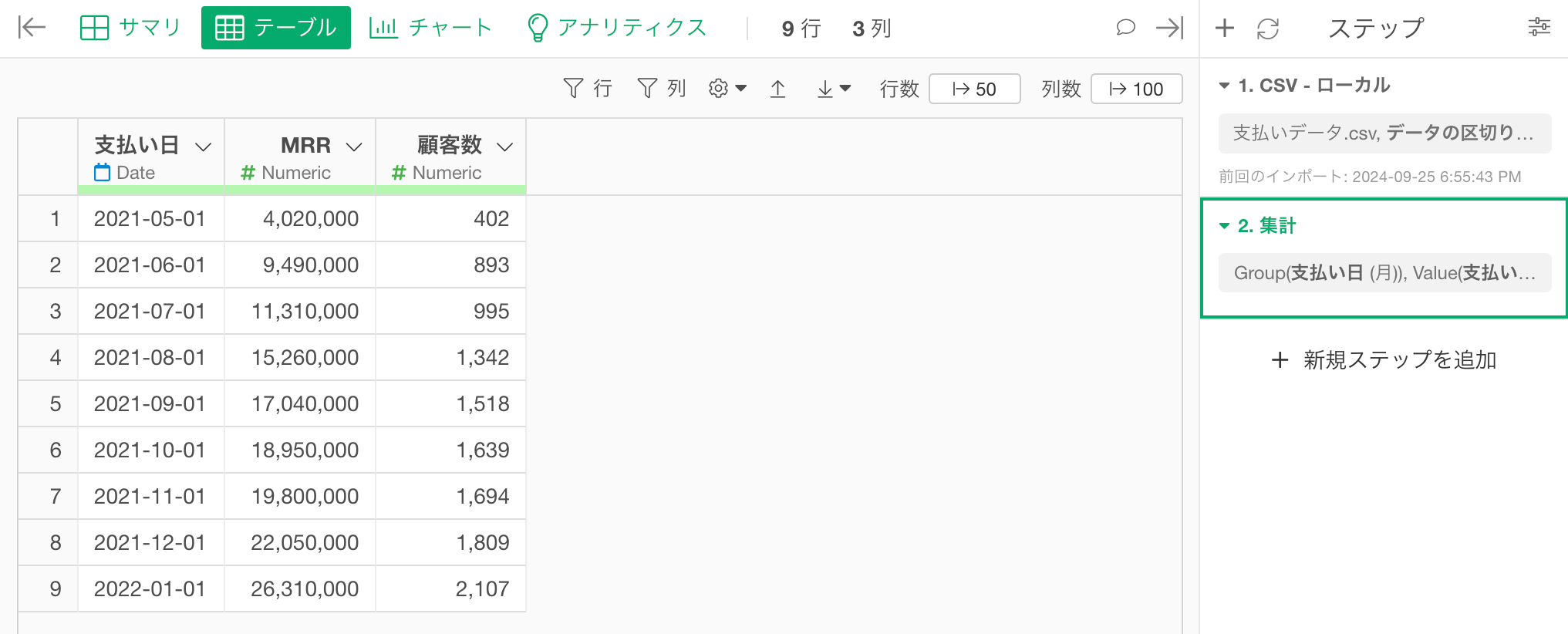Select customer count cell 995
The height and width of the screenshot is (634, 1568).
point(451,311)
